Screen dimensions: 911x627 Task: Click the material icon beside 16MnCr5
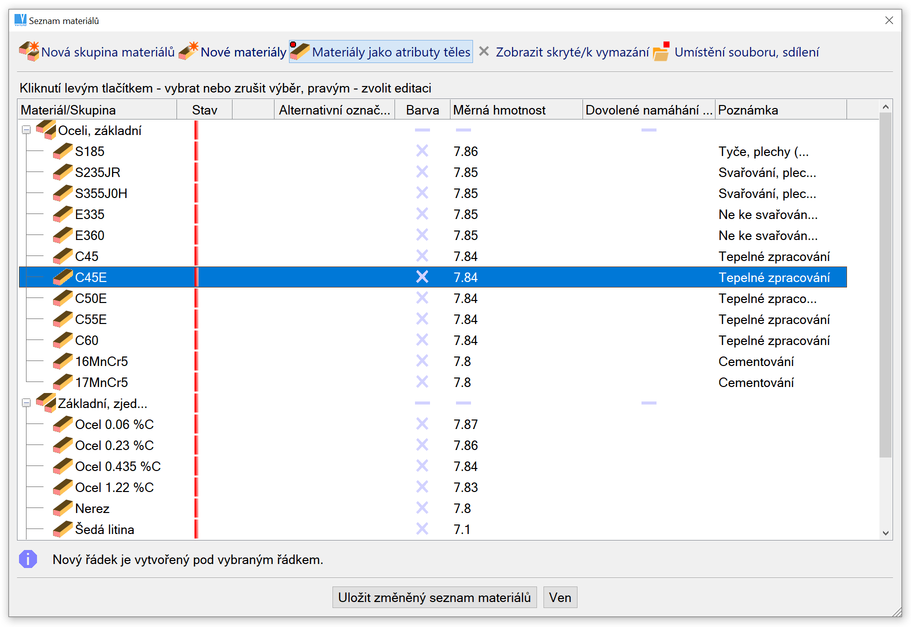(63, 362)
